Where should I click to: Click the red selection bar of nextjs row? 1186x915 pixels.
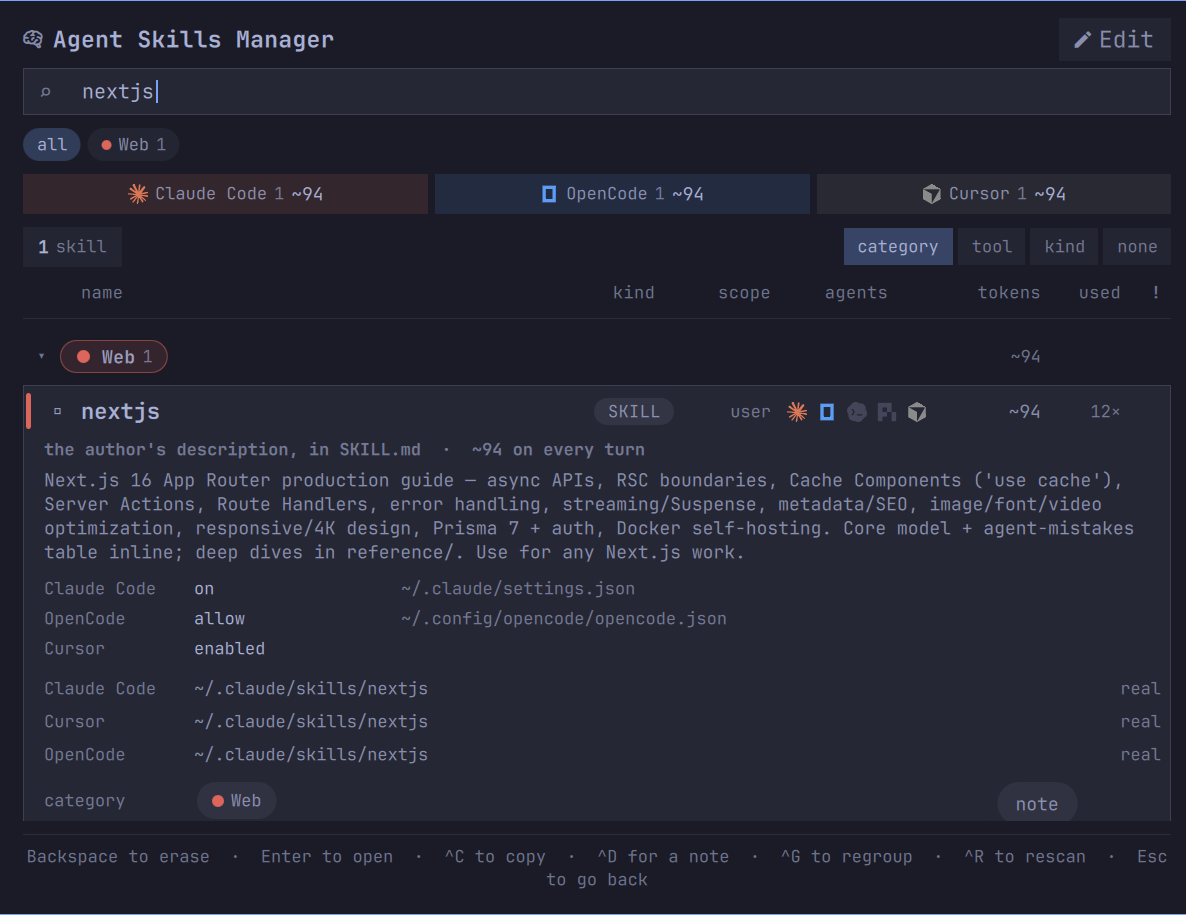click(x=29, y=411)
